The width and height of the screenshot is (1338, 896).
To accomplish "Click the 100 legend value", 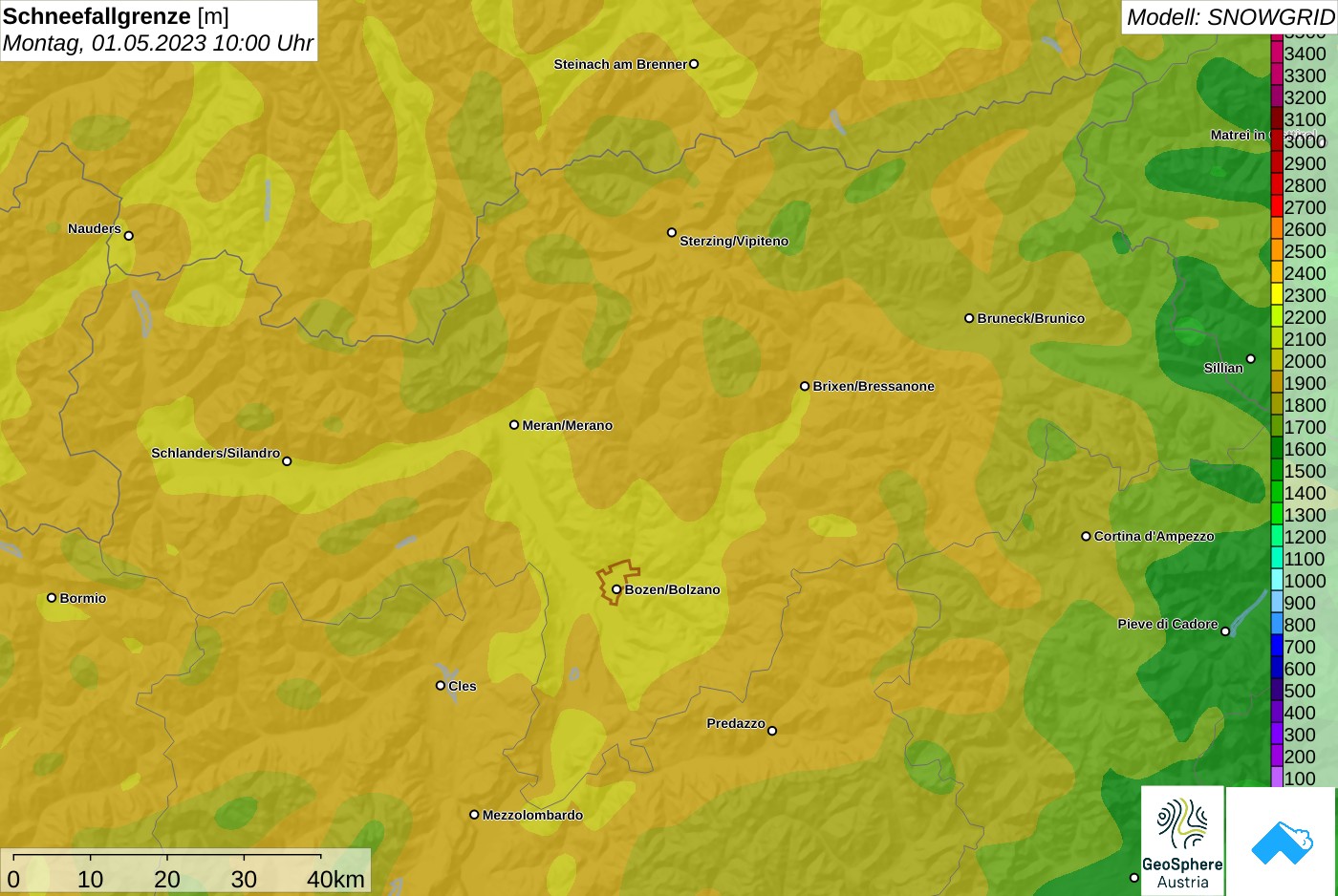I will coord(1300,779).
